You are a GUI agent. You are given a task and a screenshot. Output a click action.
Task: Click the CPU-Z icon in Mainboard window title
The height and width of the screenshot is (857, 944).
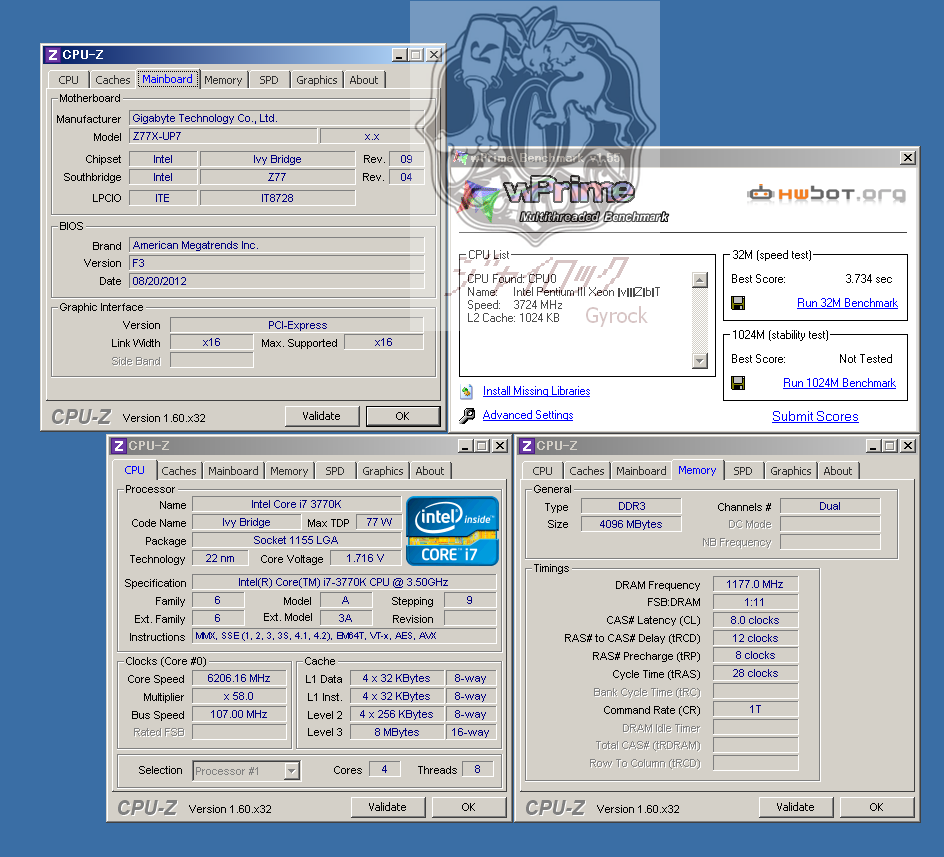point(52,55)
